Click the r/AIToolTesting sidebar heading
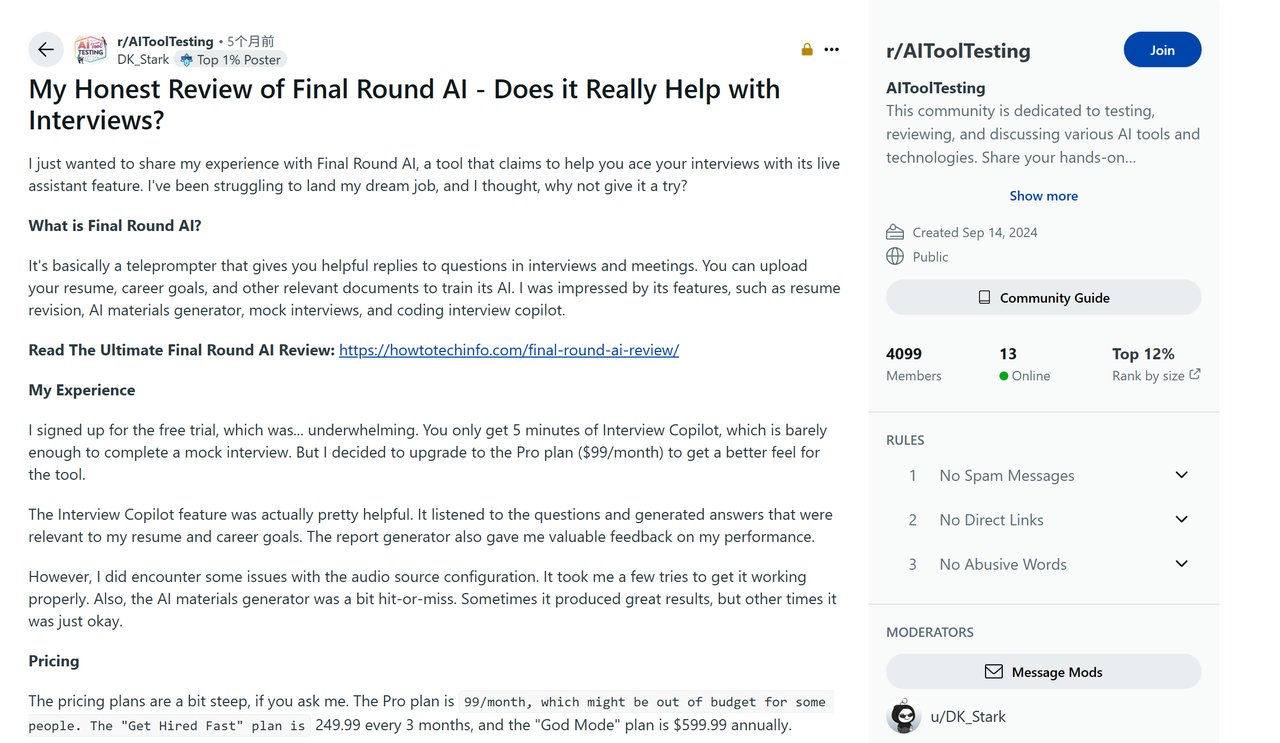The height and width of the screenshot is (743, 1280). [x=958, y=51]
